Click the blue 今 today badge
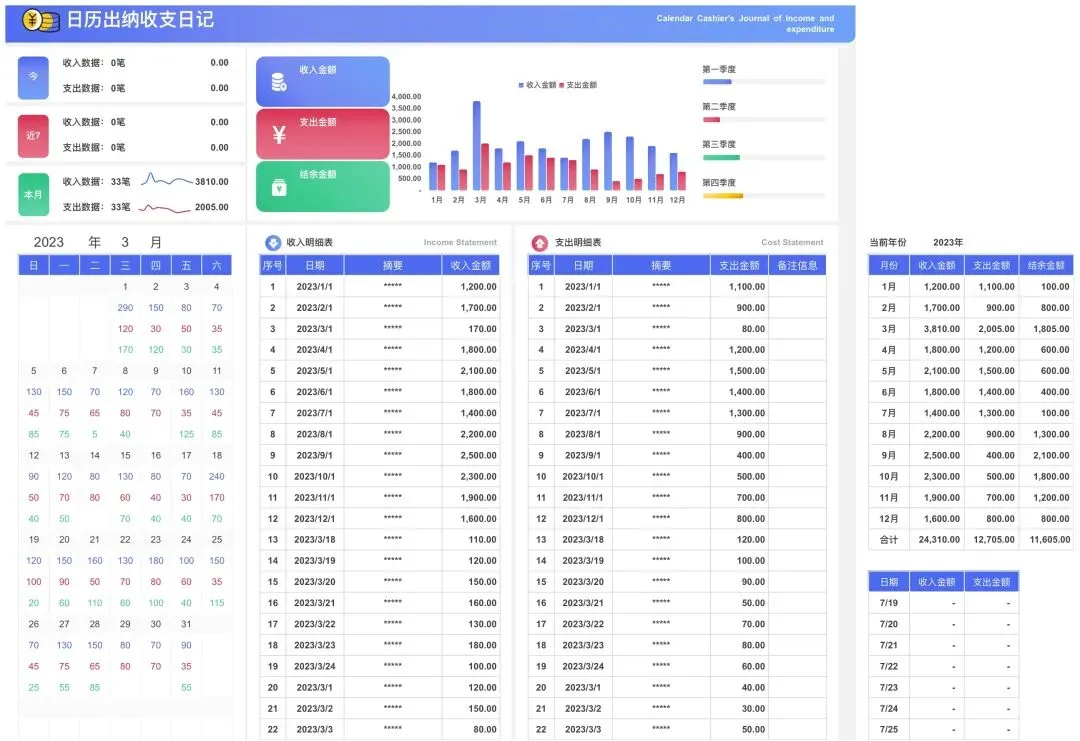The width and height of the screenshot is (1080, 741). [x=33, y=76]
